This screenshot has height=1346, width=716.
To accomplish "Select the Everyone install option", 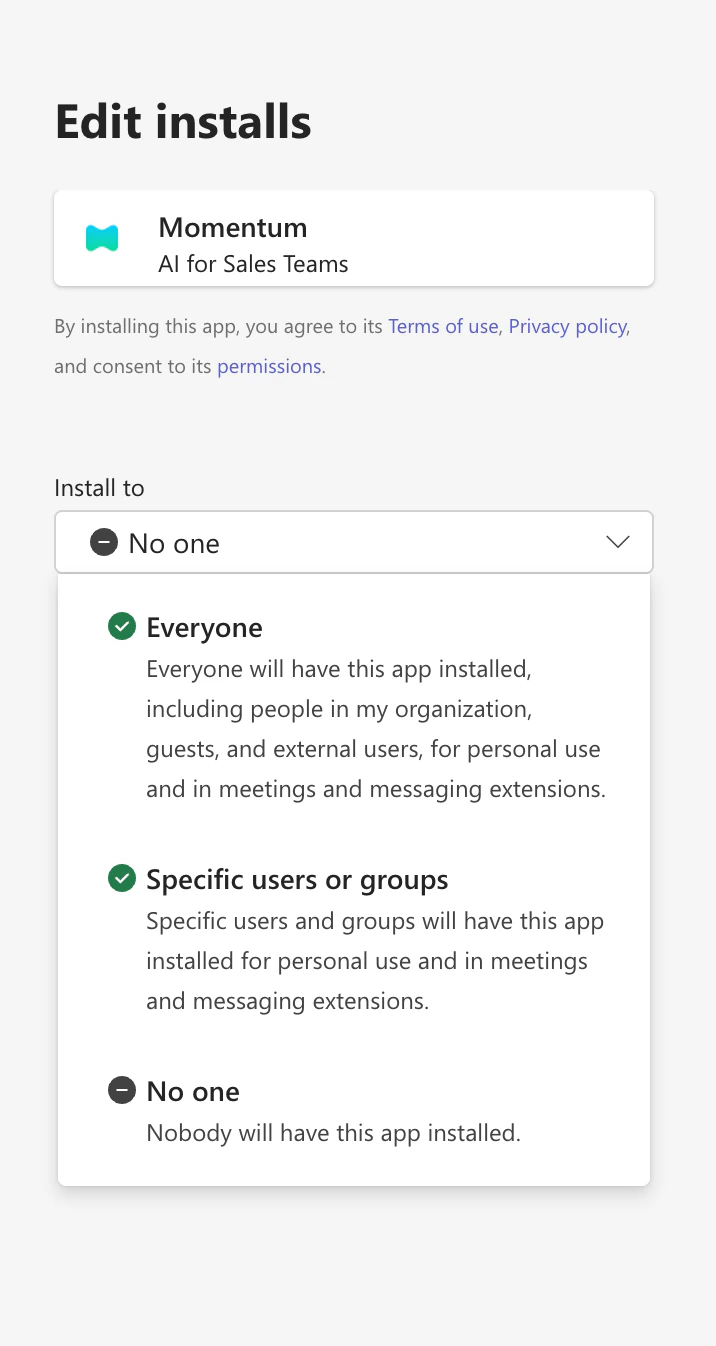I will click(354, 708).
